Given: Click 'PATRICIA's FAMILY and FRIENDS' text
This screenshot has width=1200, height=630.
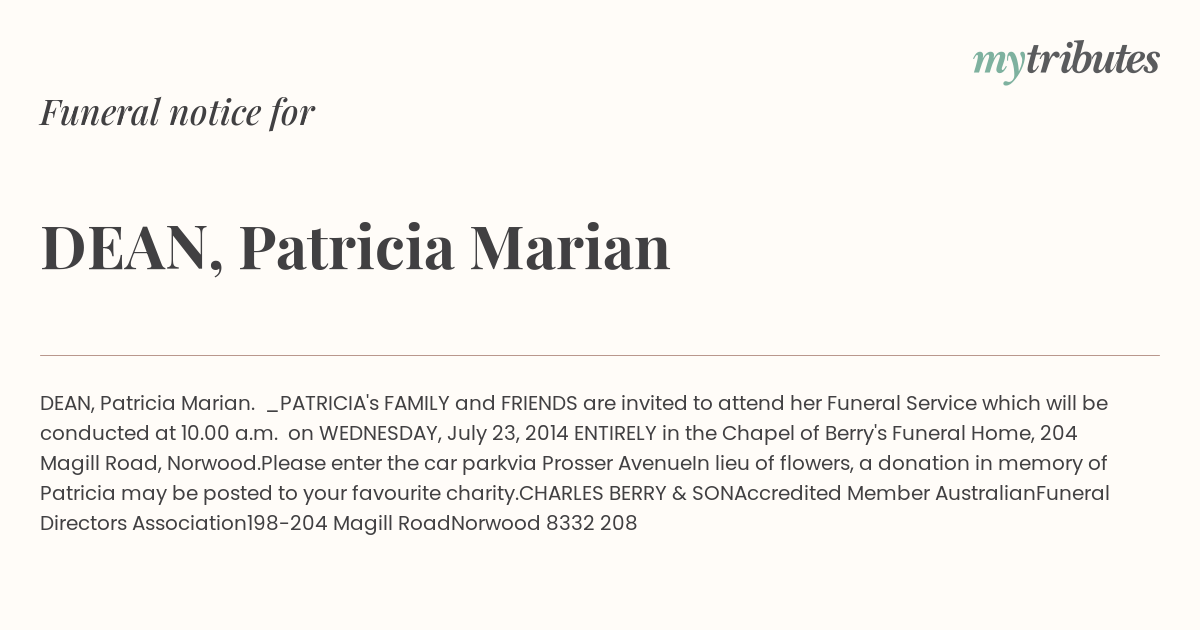Looking at the screenshot, I should pyautogui.click(x=429, y=403).
